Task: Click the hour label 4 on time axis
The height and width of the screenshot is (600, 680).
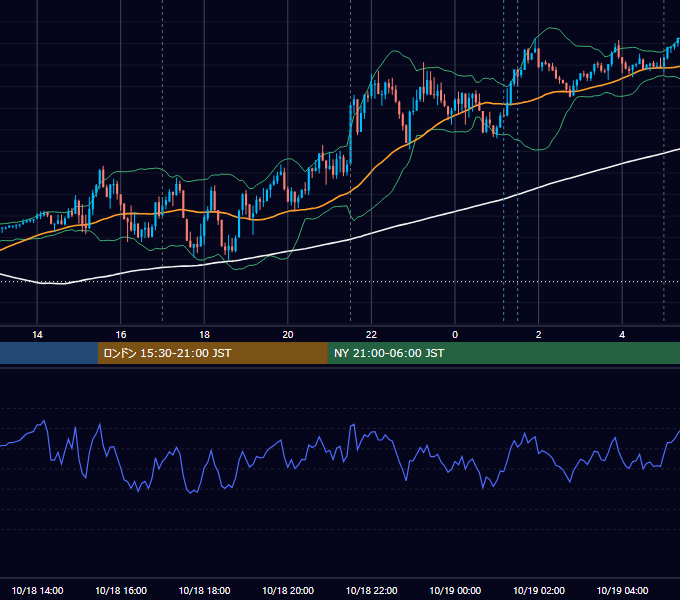Action: [622, 335]
